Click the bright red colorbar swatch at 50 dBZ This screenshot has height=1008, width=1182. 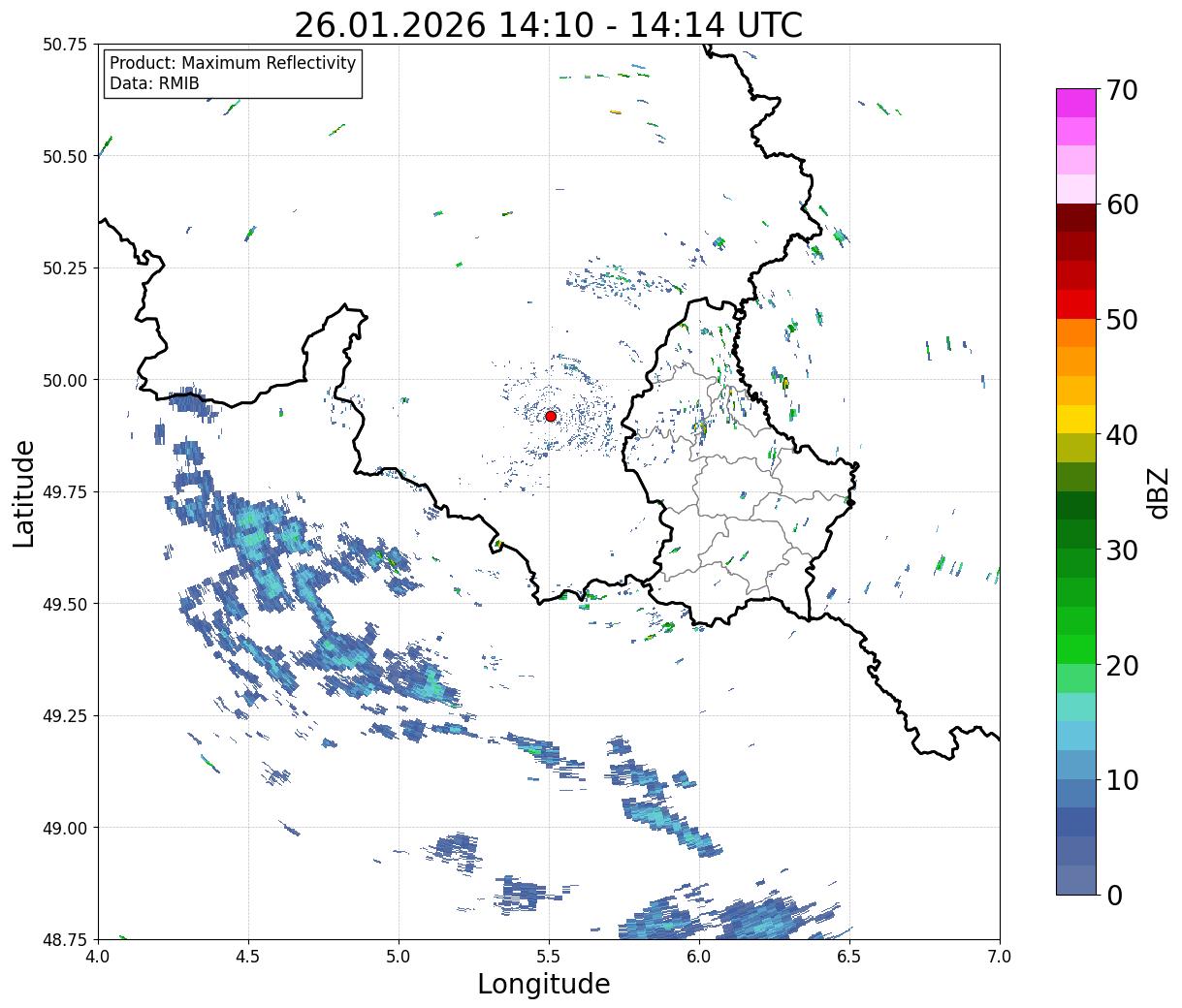[1076, 304]
